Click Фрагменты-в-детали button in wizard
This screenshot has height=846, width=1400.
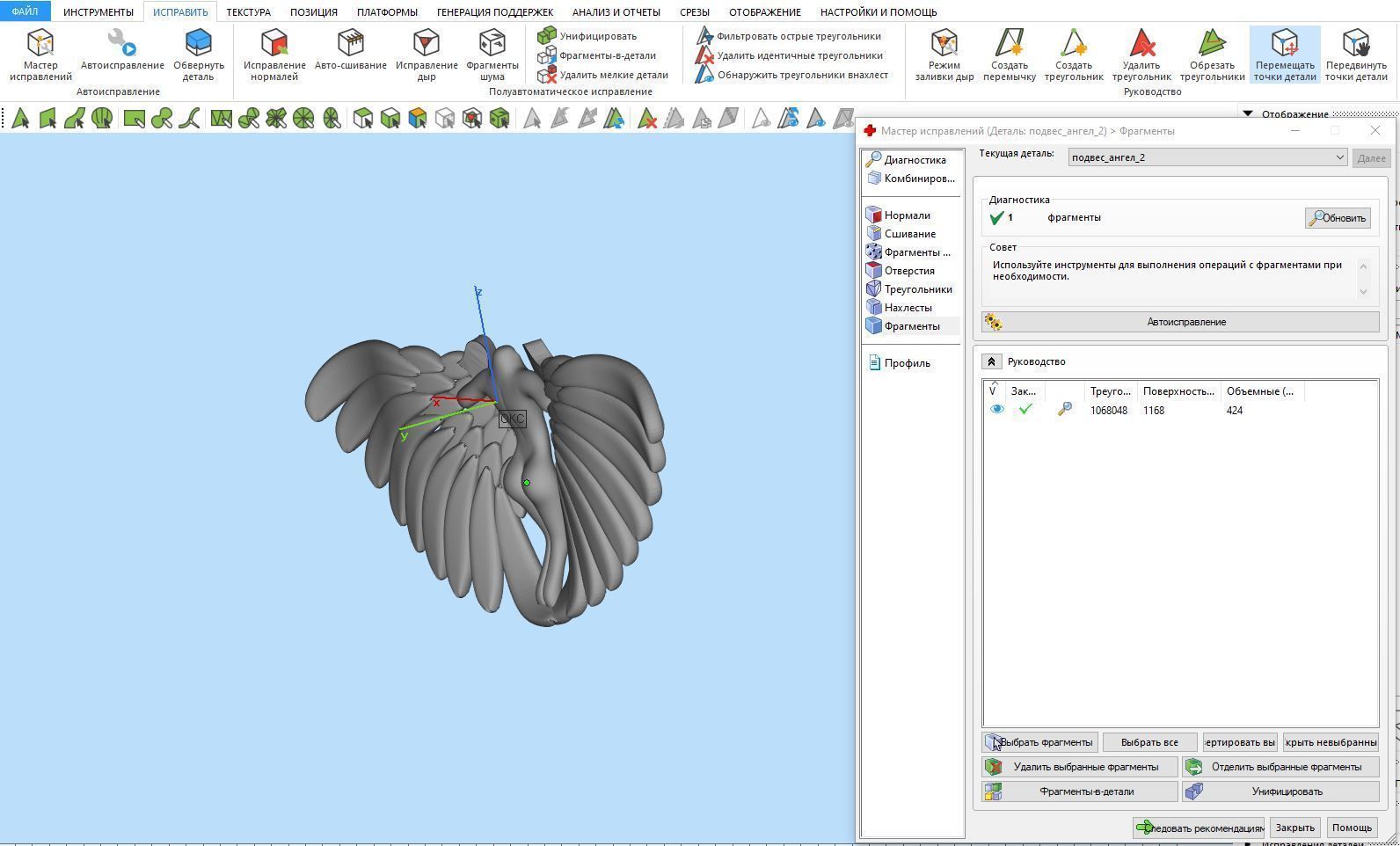pos(1080,791)
